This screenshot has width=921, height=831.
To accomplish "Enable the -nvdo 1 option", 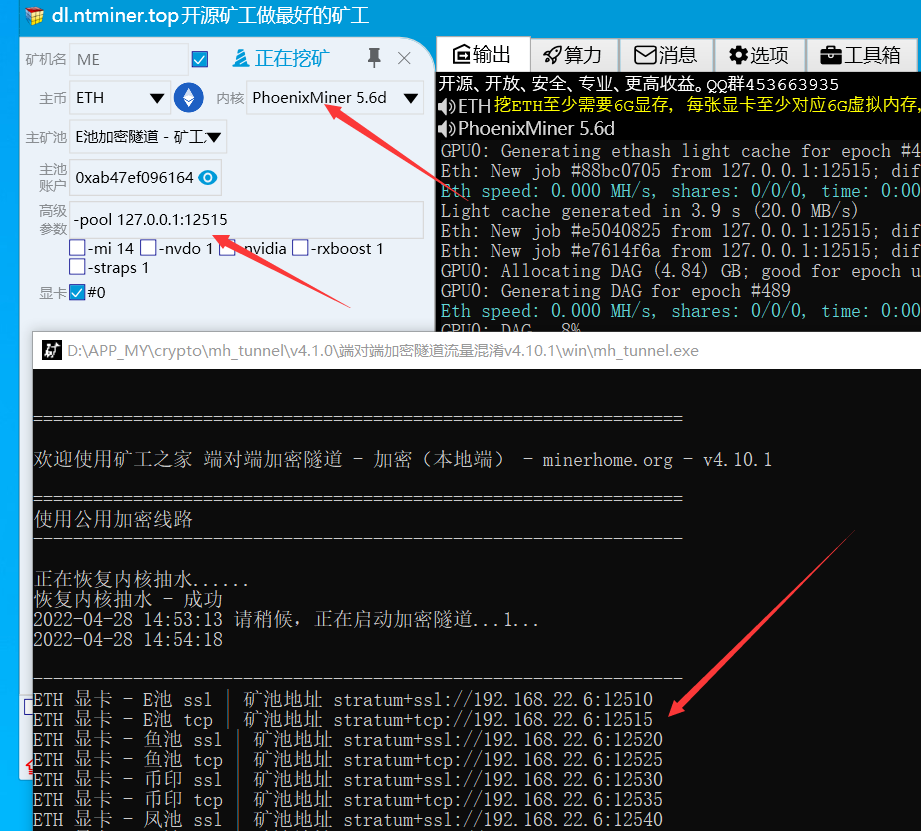I will pyautogui.click(x=148, y=248).
